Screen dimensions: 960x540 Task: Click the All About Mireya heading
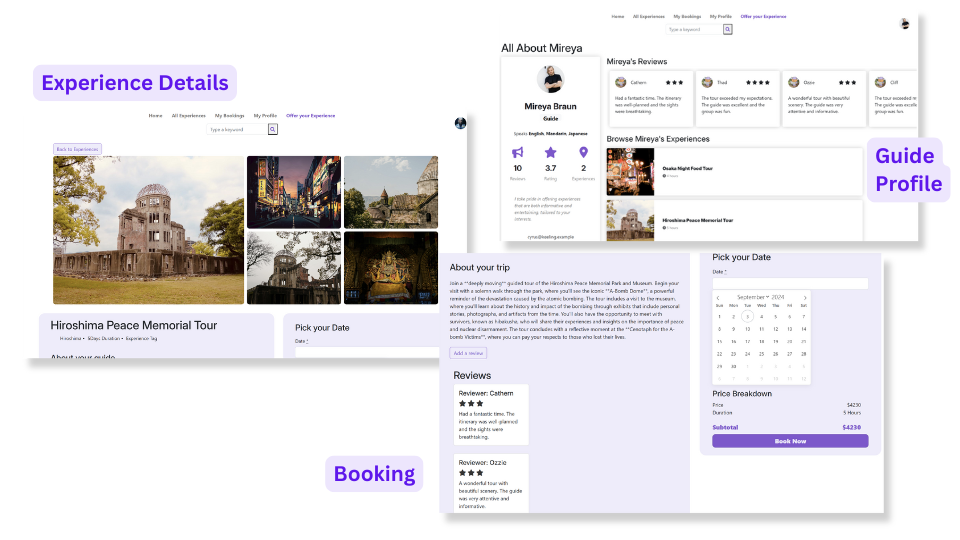pos(542,48)
